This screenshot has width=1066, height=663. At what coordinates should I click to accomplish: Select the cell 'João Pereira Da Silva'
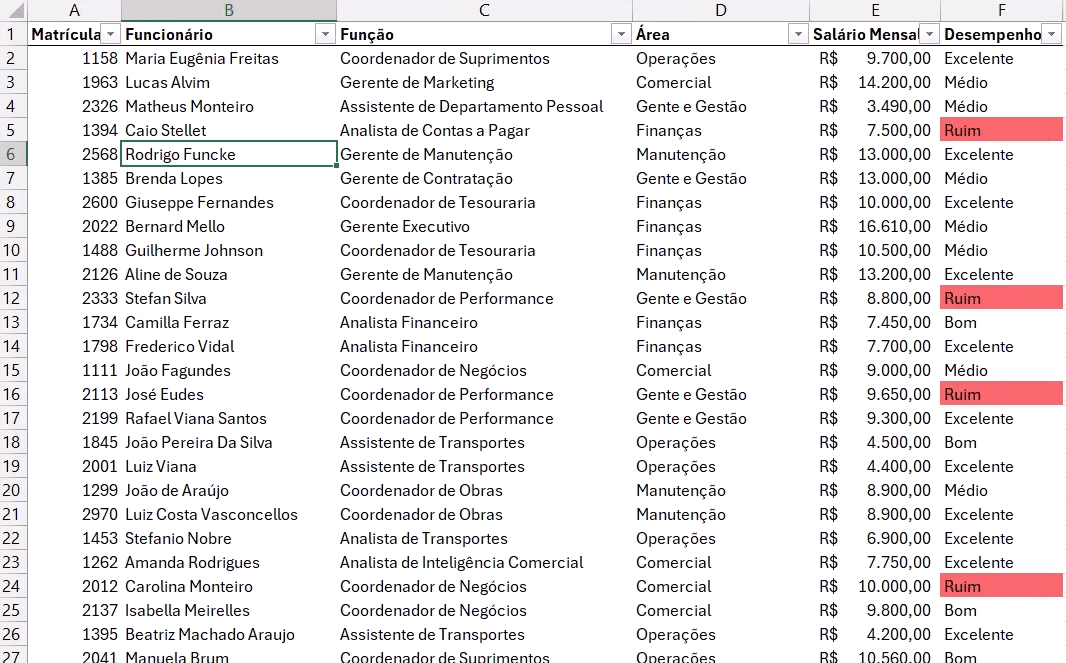229,443
